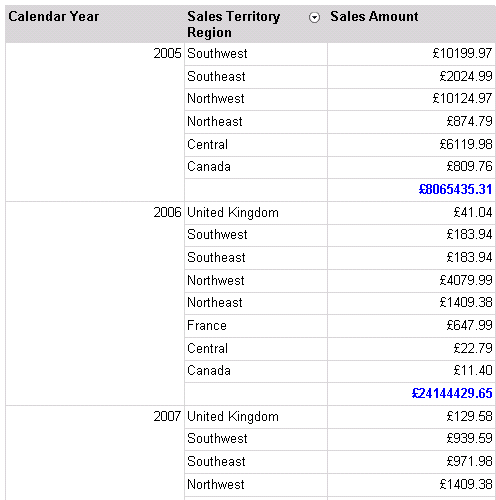Open the 2005 total link £8065435.31
496x500 pixels.
(455, 190)
